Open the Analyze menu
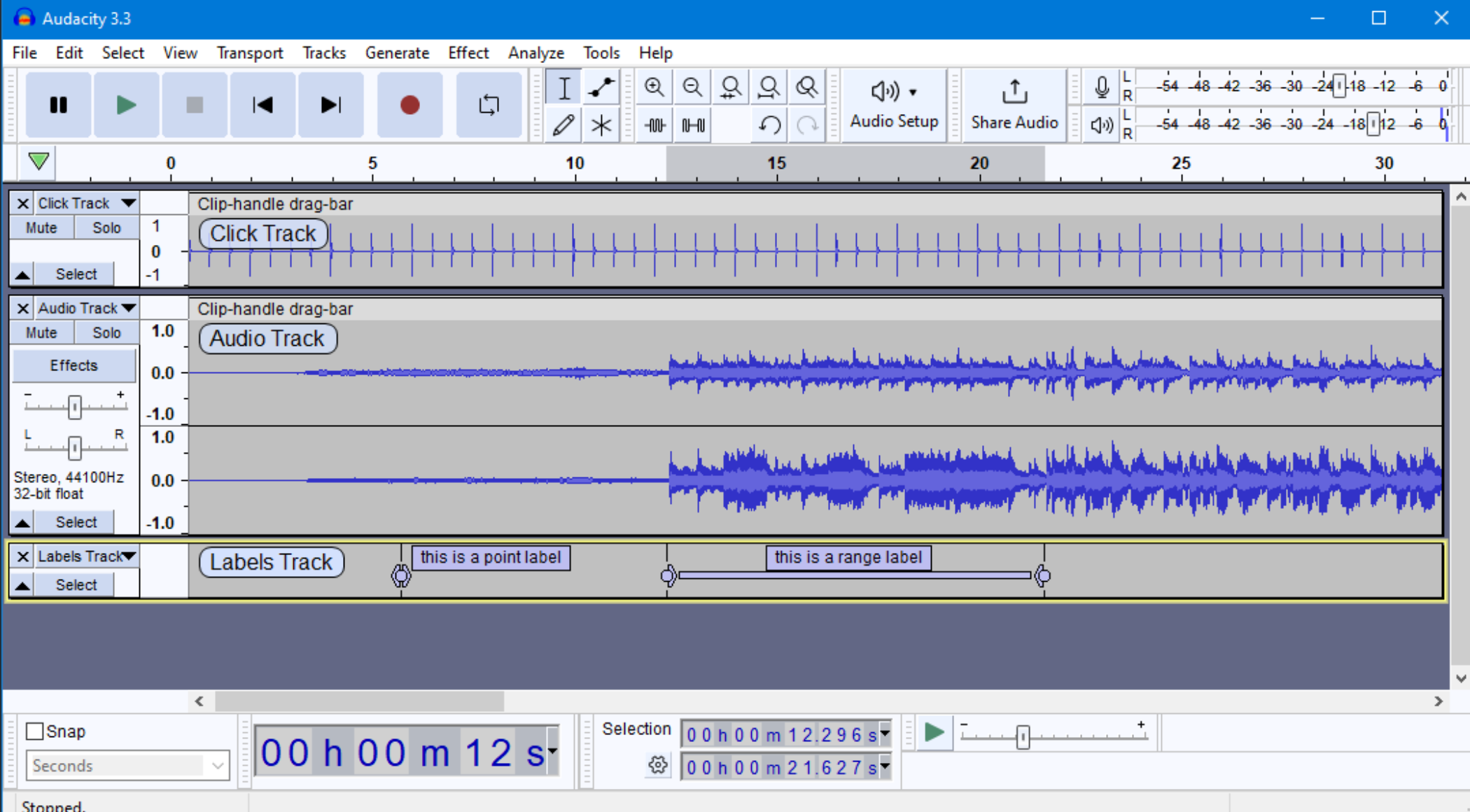 [536, 52]
